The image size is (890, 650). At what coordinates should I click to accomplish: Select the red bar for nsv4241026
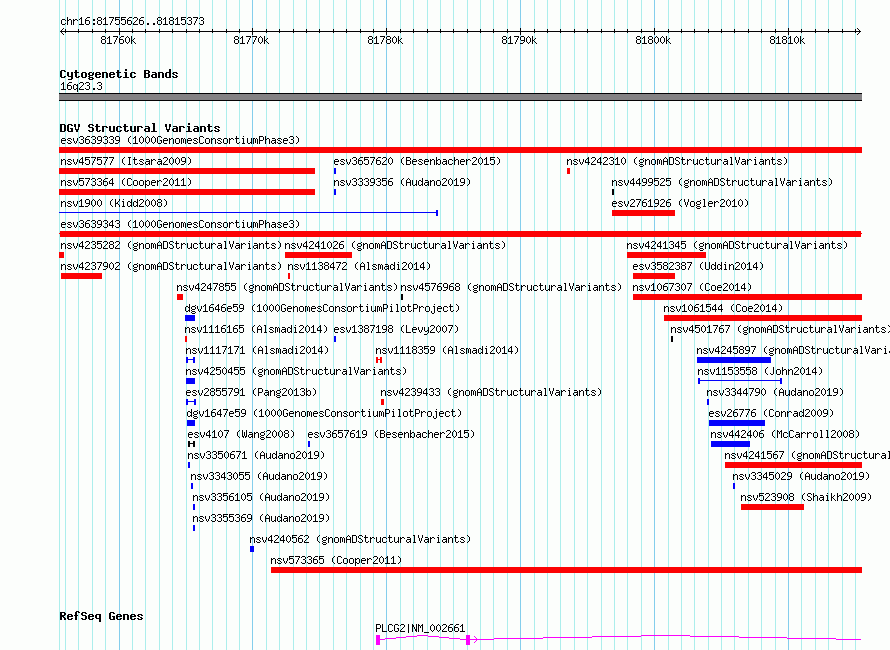pyautogui.click(x=318, y=255)
